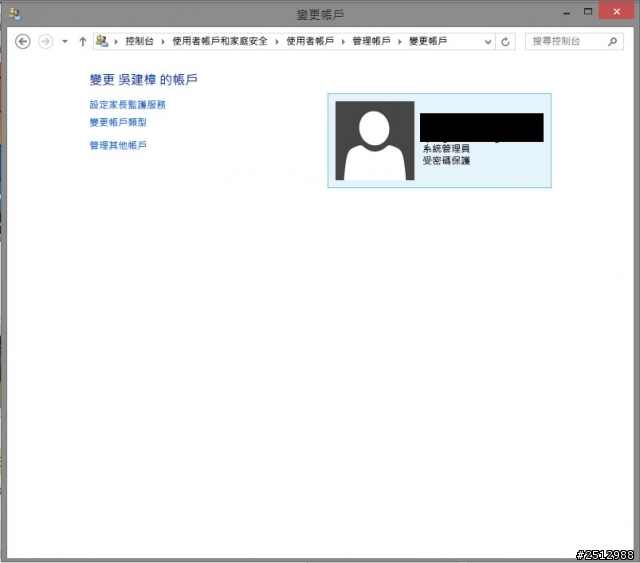640x563 pixels.
Task: Maximize the 變更帳戶 window
Action: 588,12
